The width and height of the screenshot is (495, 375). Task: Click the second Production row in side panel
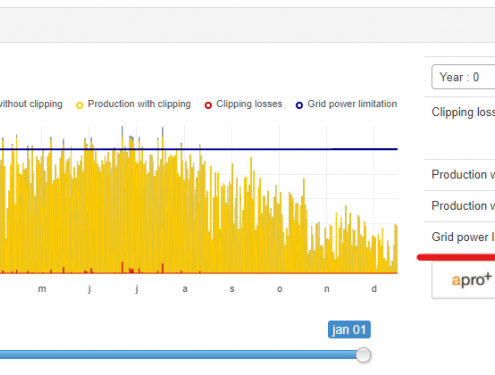[460, 206]
